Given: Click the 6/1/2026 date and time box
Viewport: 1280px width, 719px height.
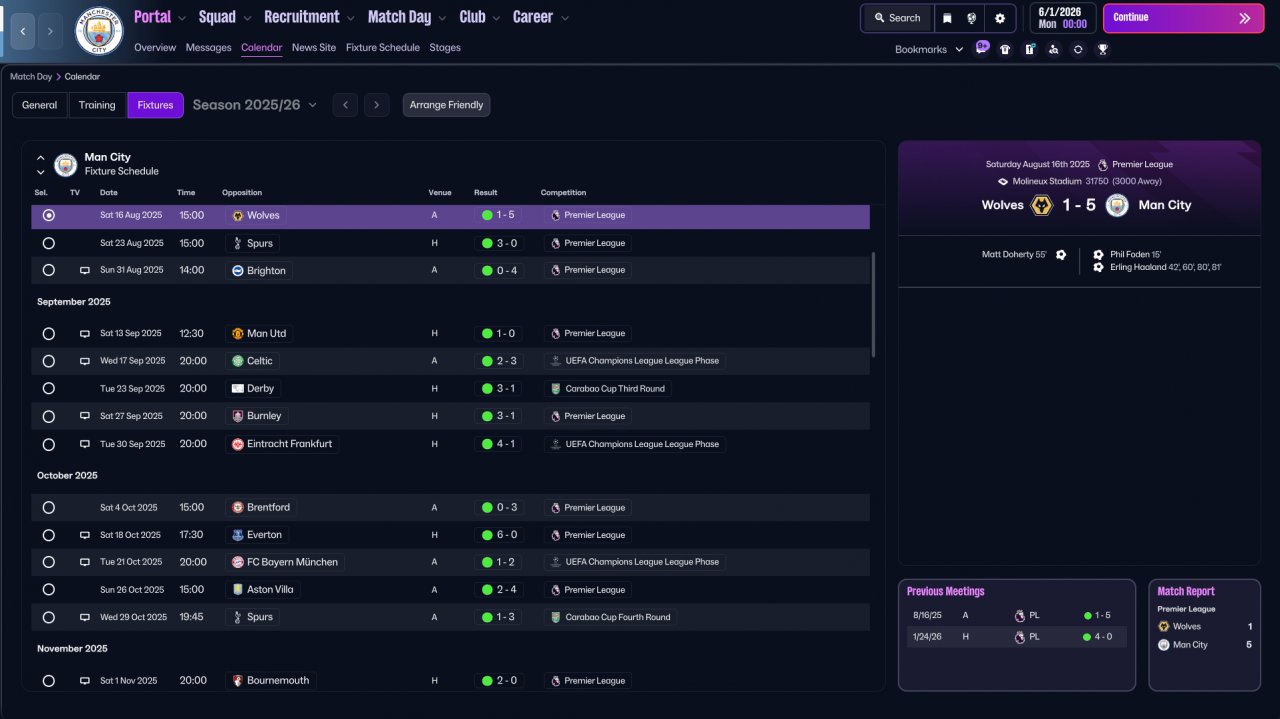Looking at the screenshot, I should pyautogui.click(x=1061, y=18).
